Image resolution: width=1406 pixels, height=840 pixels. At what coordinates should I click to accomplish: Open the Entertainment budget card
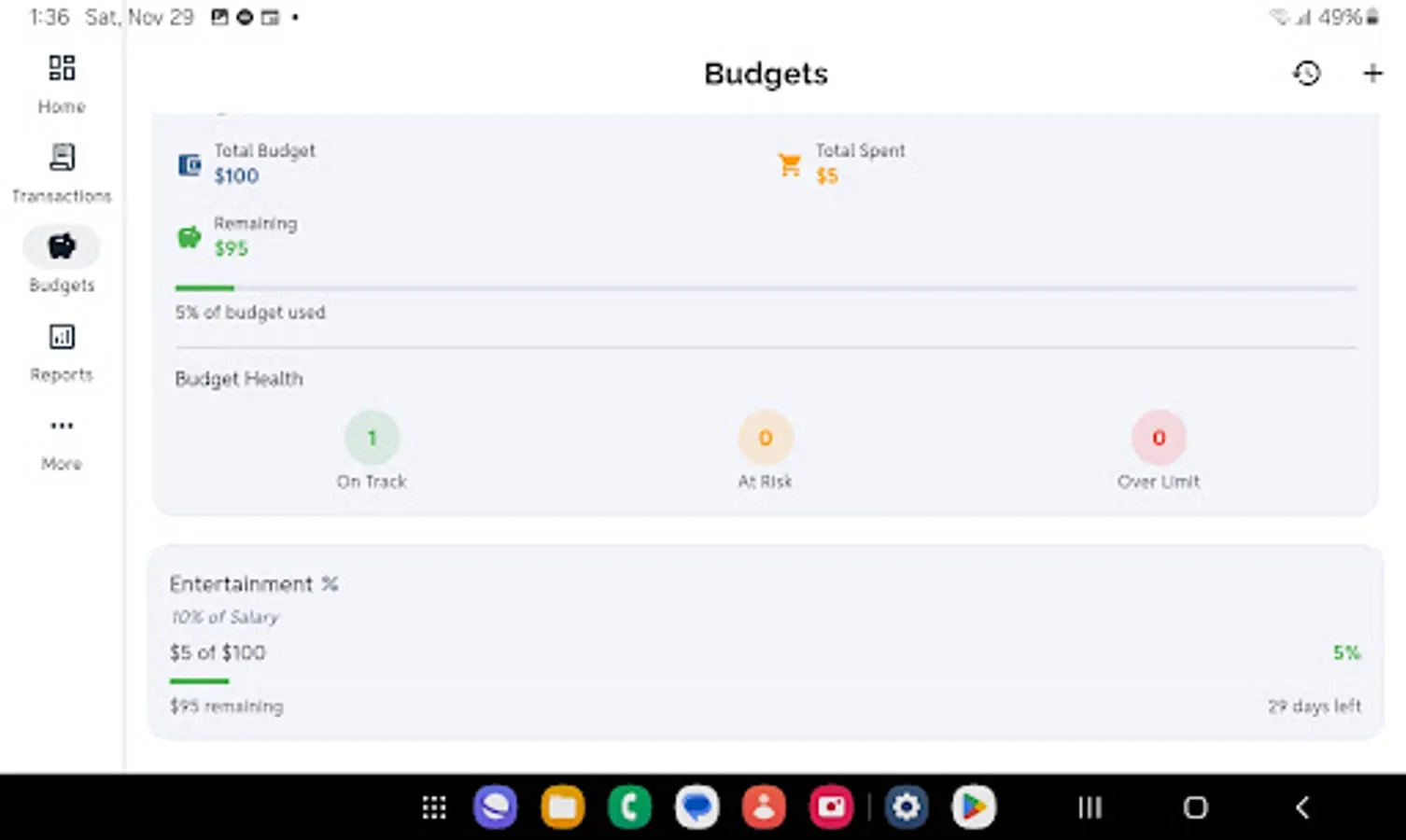coord(766,642)
